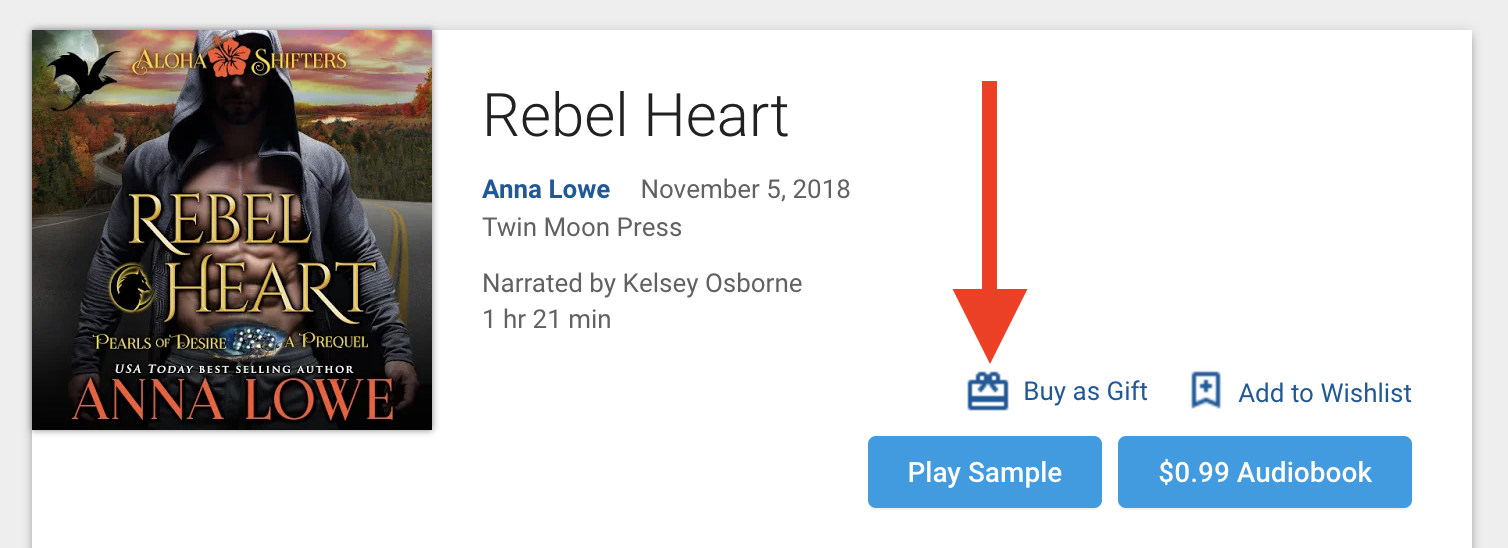Click the Twin Moon Press publisher text
The width and height of the screenshot is (1508, 548).
point(582,227)
